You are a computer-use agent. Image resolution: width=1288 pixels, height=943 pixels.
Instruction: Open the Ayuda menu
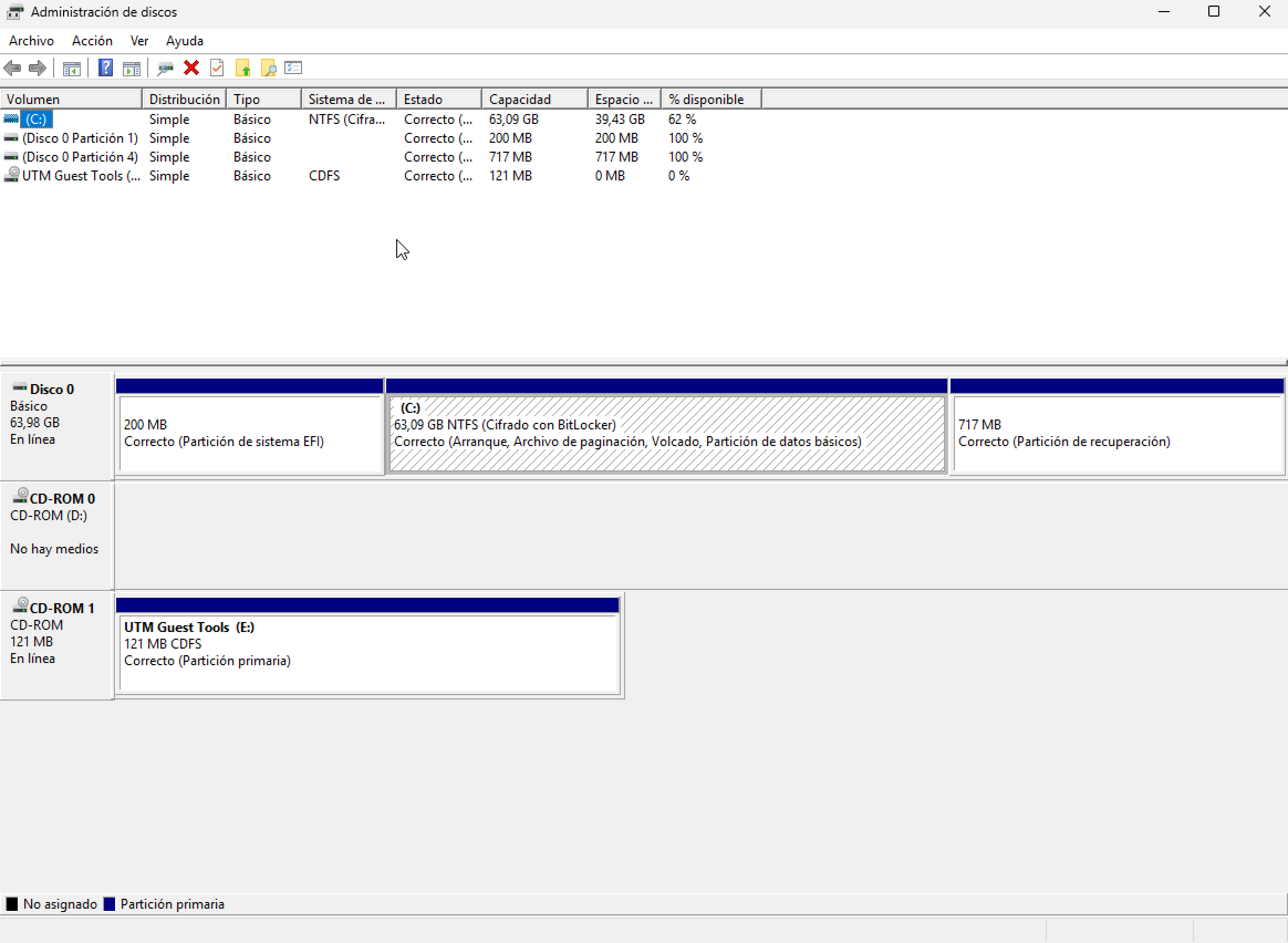184,41
